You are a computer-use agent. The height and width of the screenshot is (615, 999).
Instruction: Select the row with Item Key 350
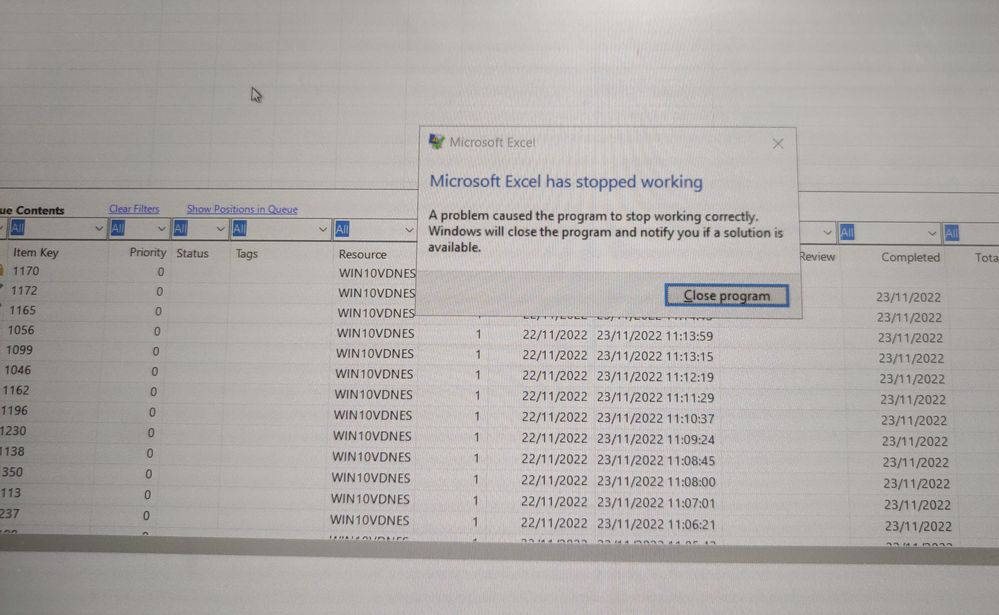pyautogui.click(x=12, y=472)
